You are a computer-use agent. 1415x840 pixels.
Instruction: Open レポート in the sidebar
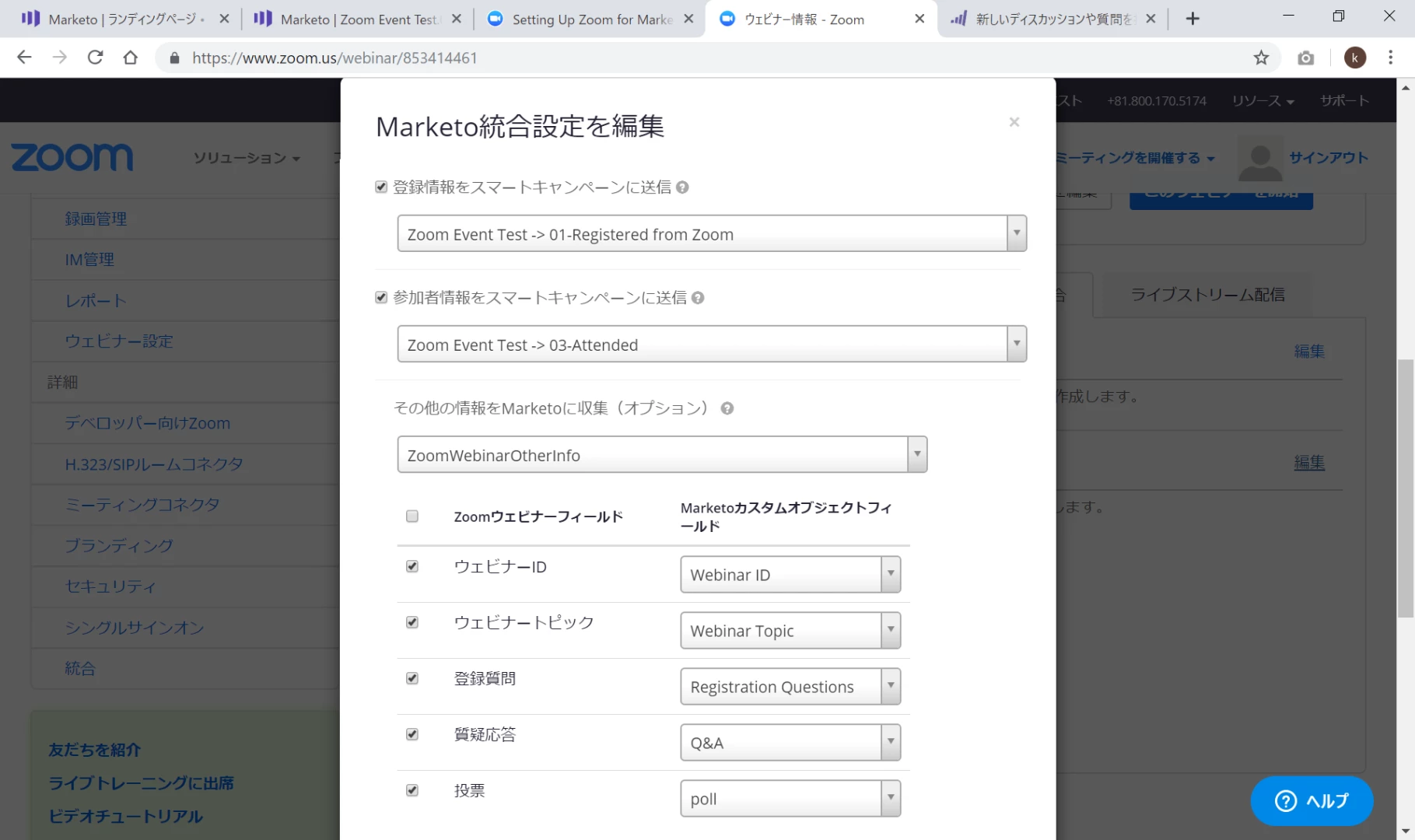coord(96,300)
